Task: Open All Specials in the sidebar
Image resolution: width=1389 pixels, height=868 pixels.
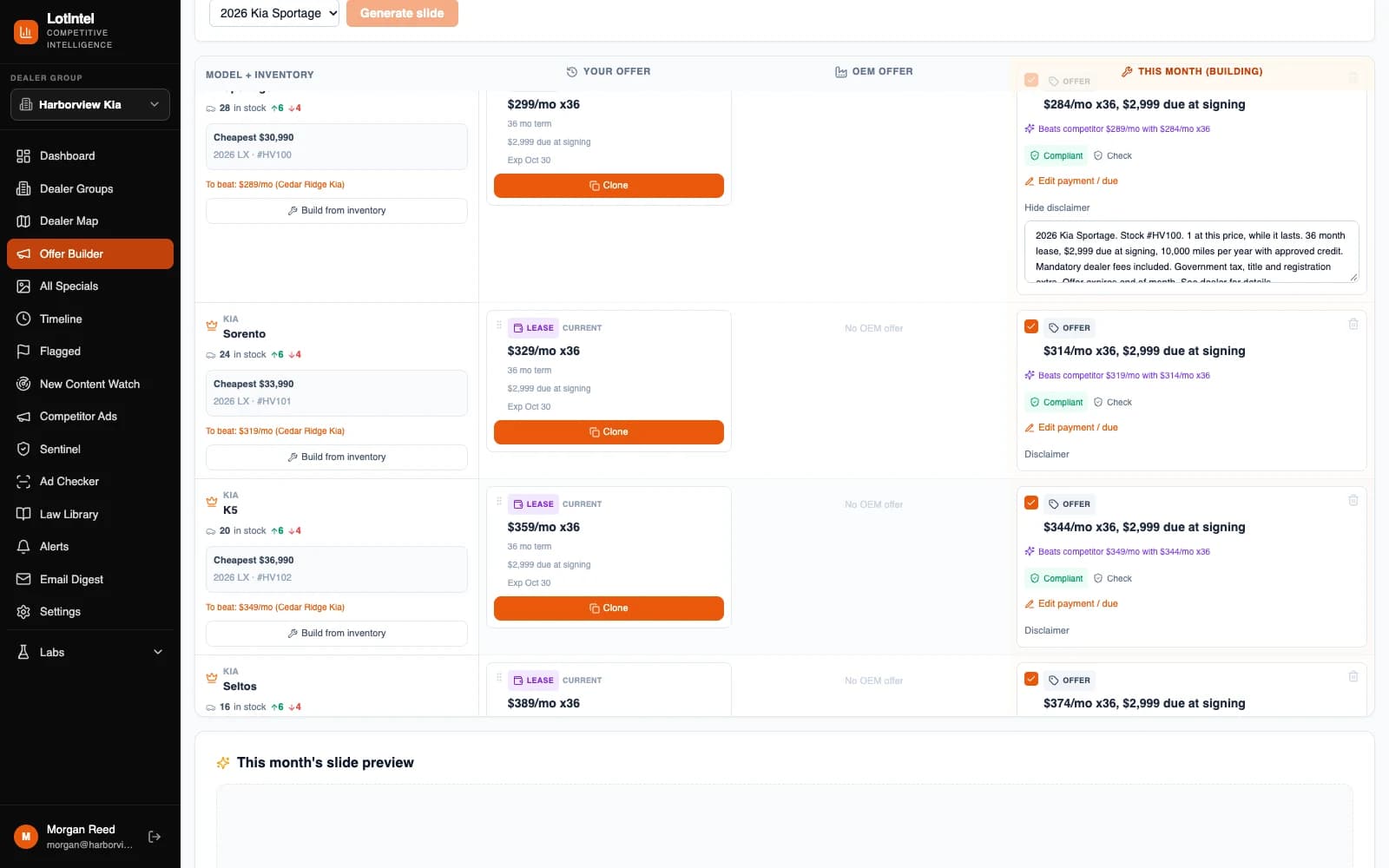Action: coord(90,286)
